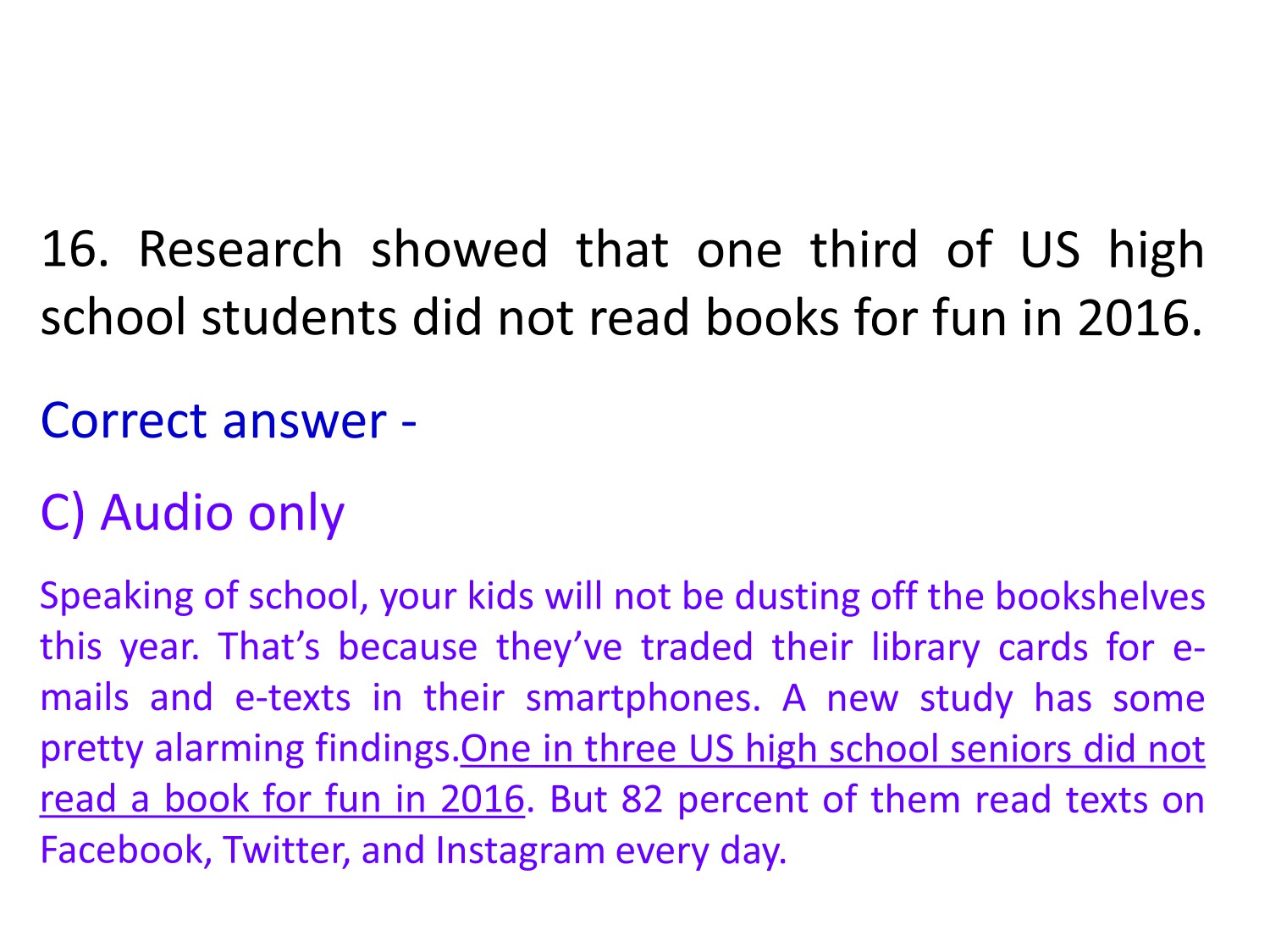Click the phrase 'pretty alarming findings'

click(x=250, y=750)
